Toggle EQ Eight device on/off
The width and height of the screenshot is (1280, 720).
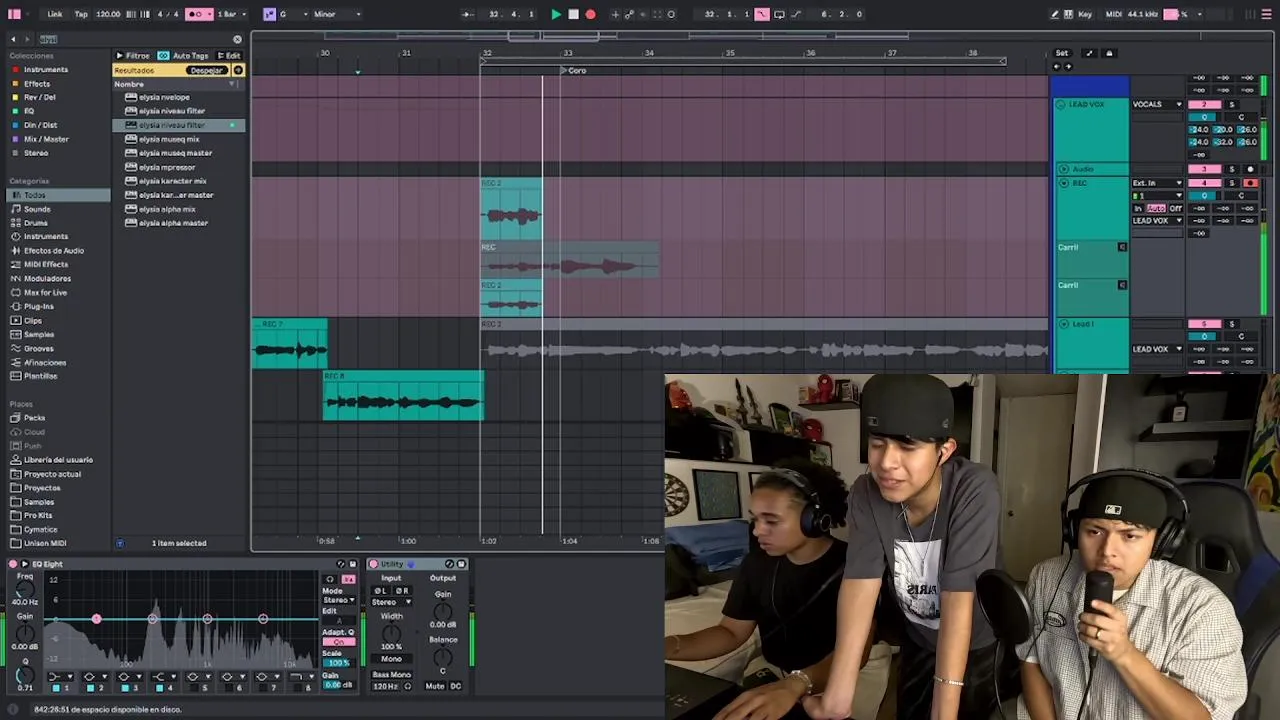coord(14,564)
